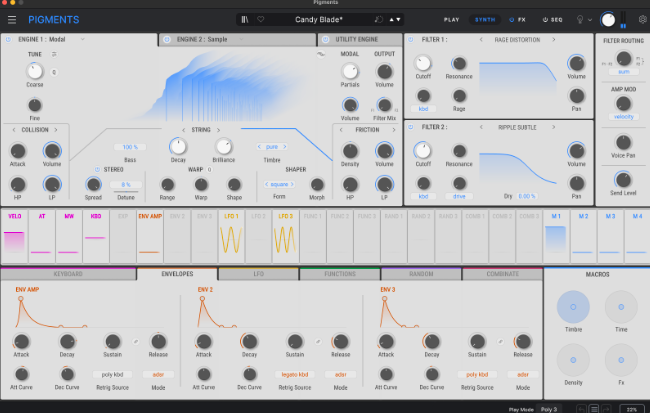Toggle Filter 1 power button

pos(412,40)
